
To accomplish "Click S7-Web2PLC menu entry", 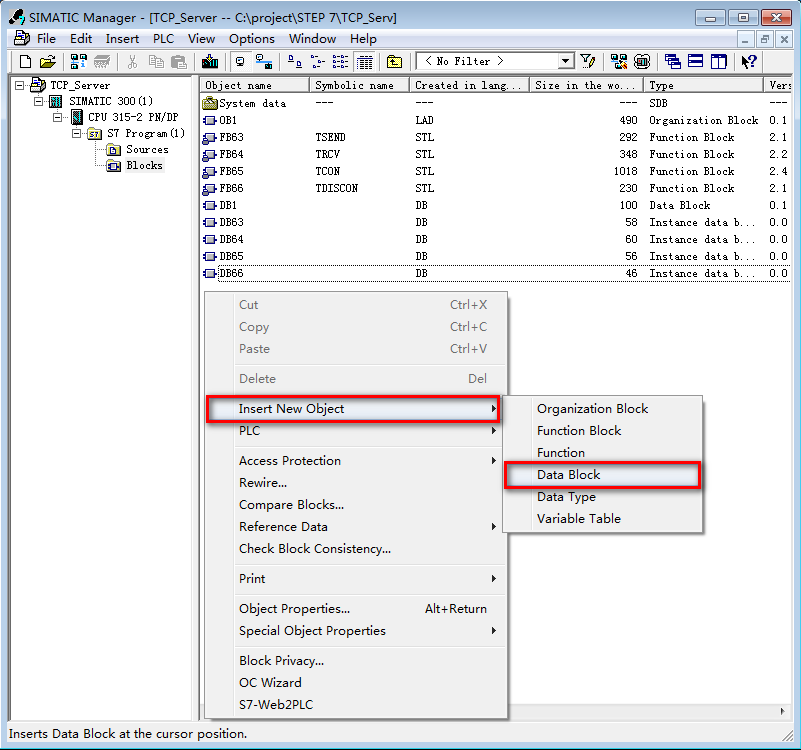I will click(x=356, y=705).
